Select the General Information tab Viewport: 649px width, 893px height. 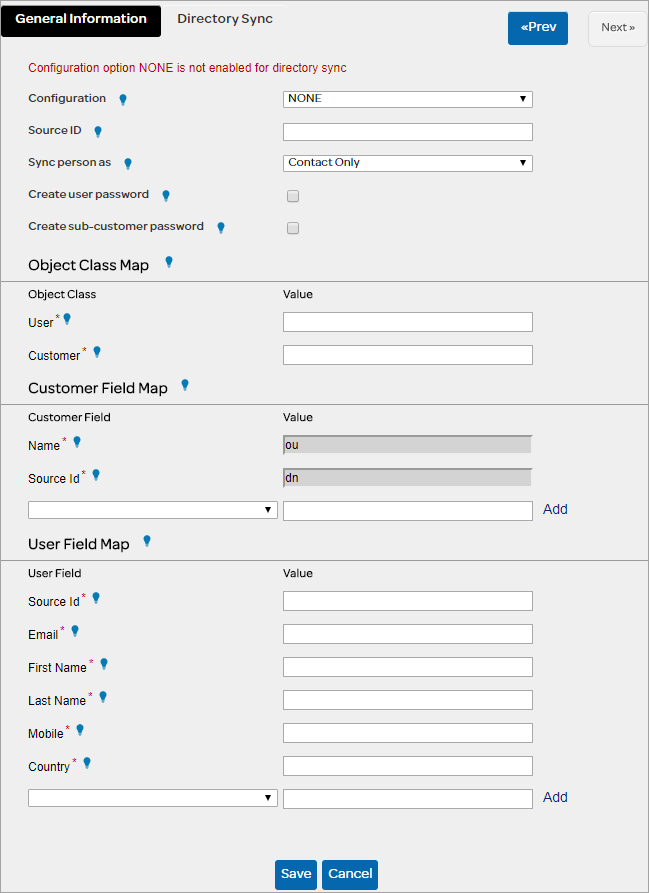(81, 19)
